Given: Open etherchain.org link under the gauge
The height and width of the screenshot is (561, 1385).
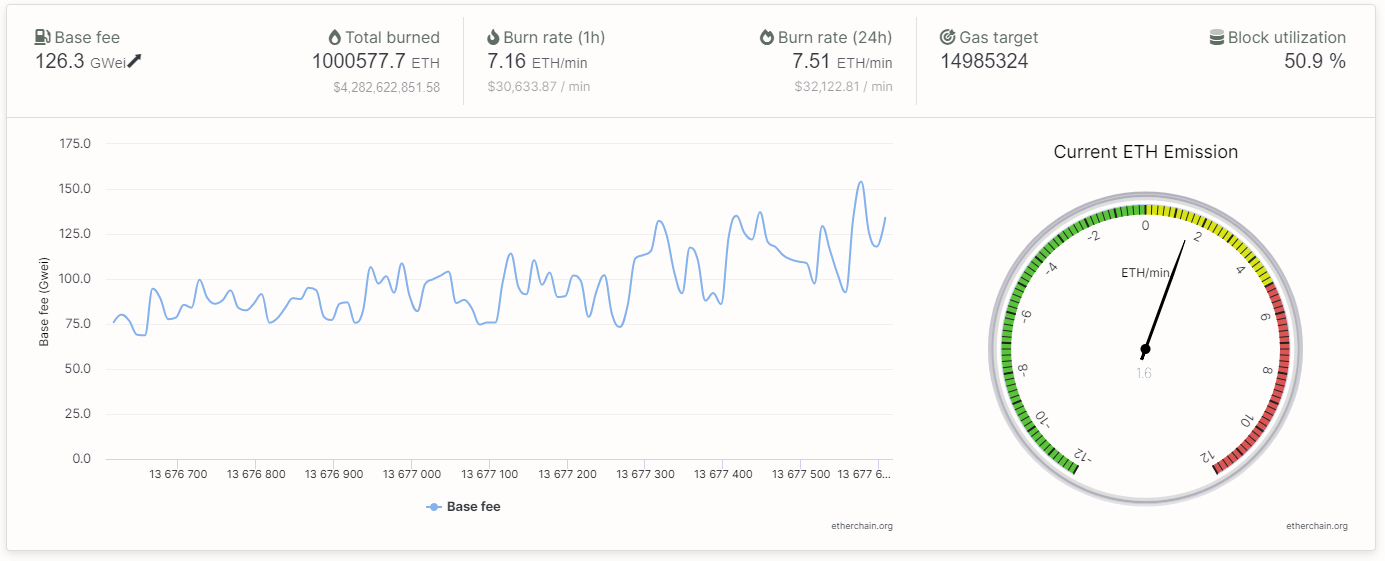Looking at the screenshot, I should [x=1317, y=526].
